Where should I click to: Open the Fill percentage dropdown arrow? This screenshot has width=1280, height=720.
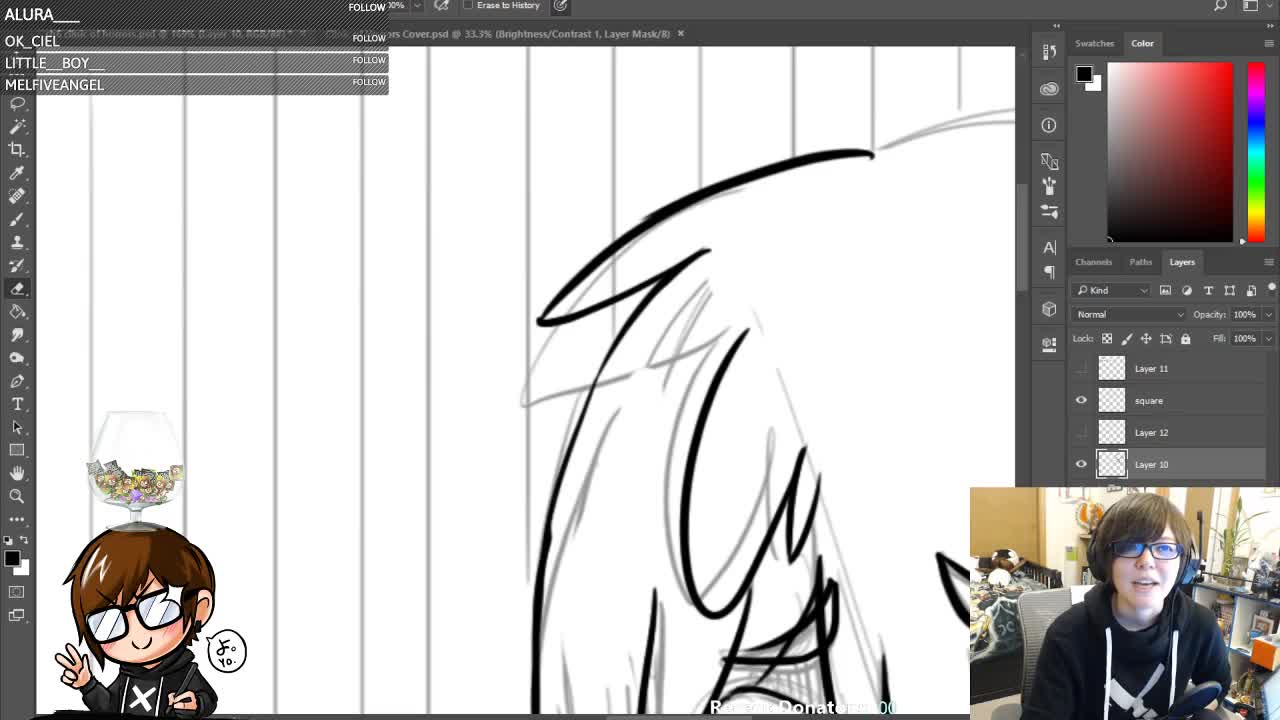[x=1268, y=339]
